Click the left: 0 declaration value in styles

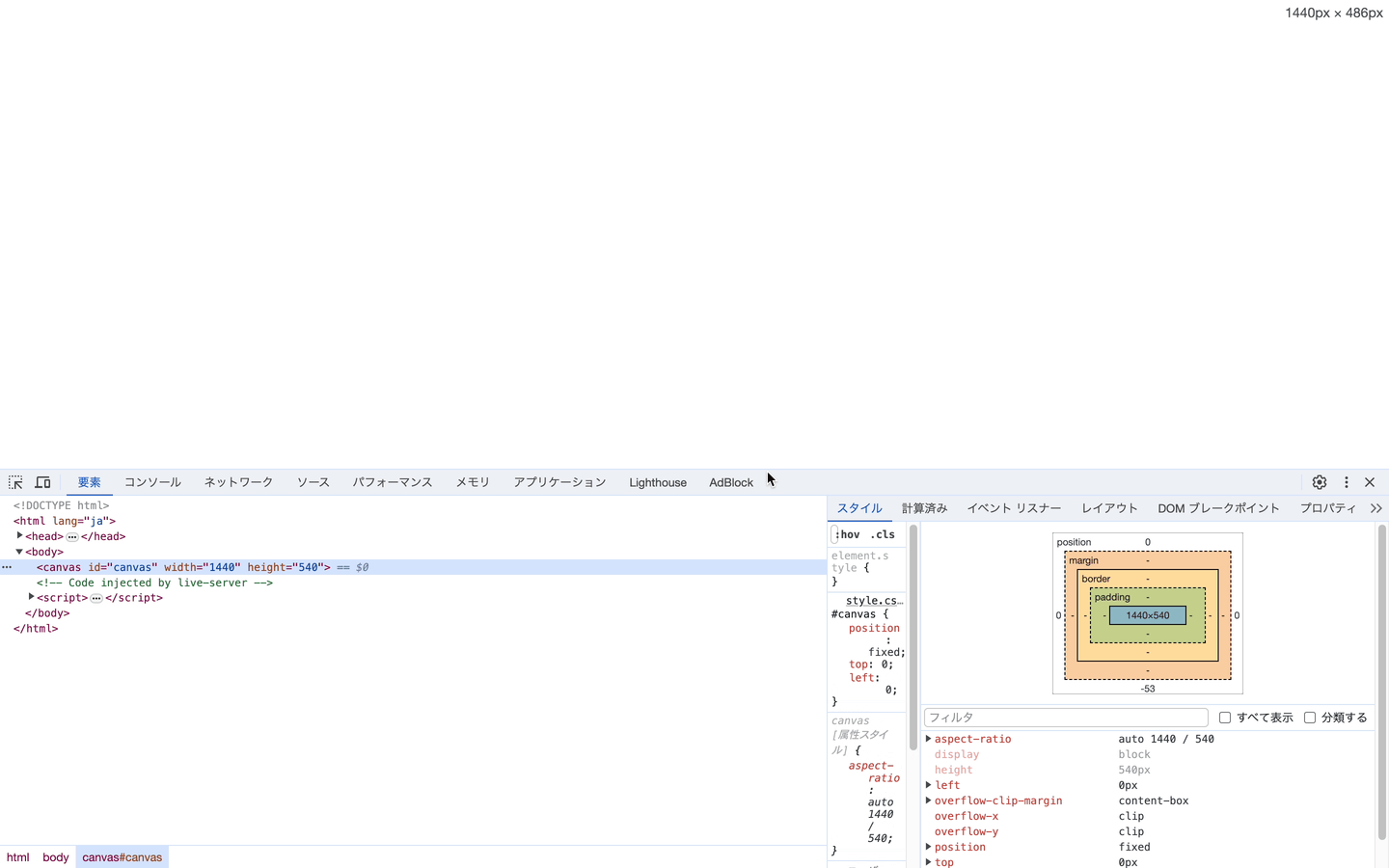pos(888,690)
